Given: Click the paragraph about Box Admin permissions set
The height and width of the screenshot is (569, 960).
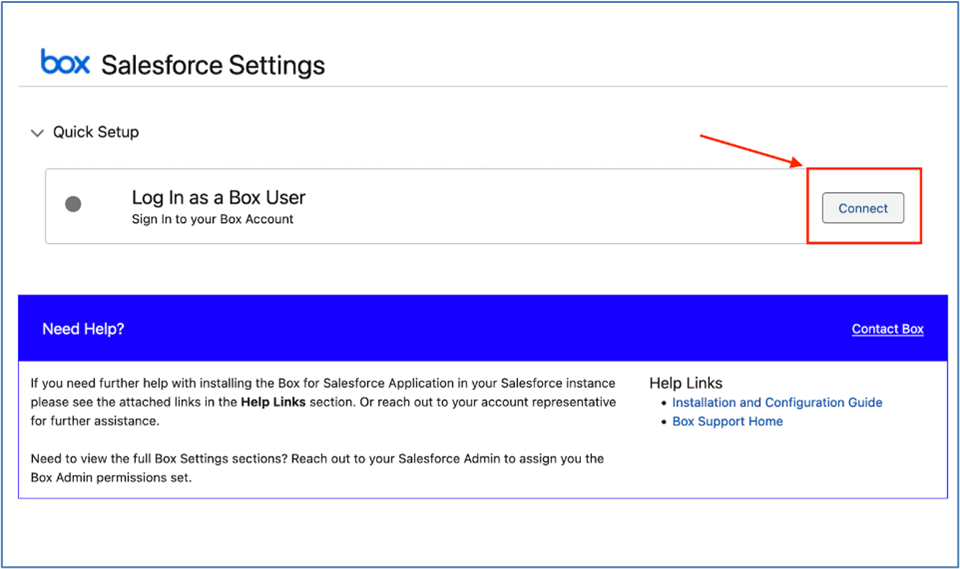Looking at the screenshot, I should (317, 468).
